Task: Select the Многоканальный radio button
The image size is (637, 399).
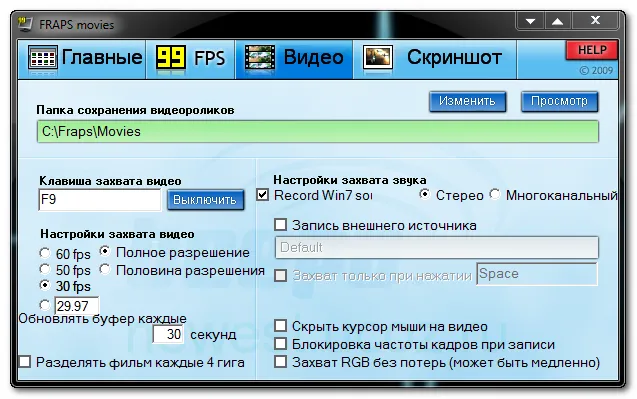Action: pyautogui.click(x=495, y=195)
